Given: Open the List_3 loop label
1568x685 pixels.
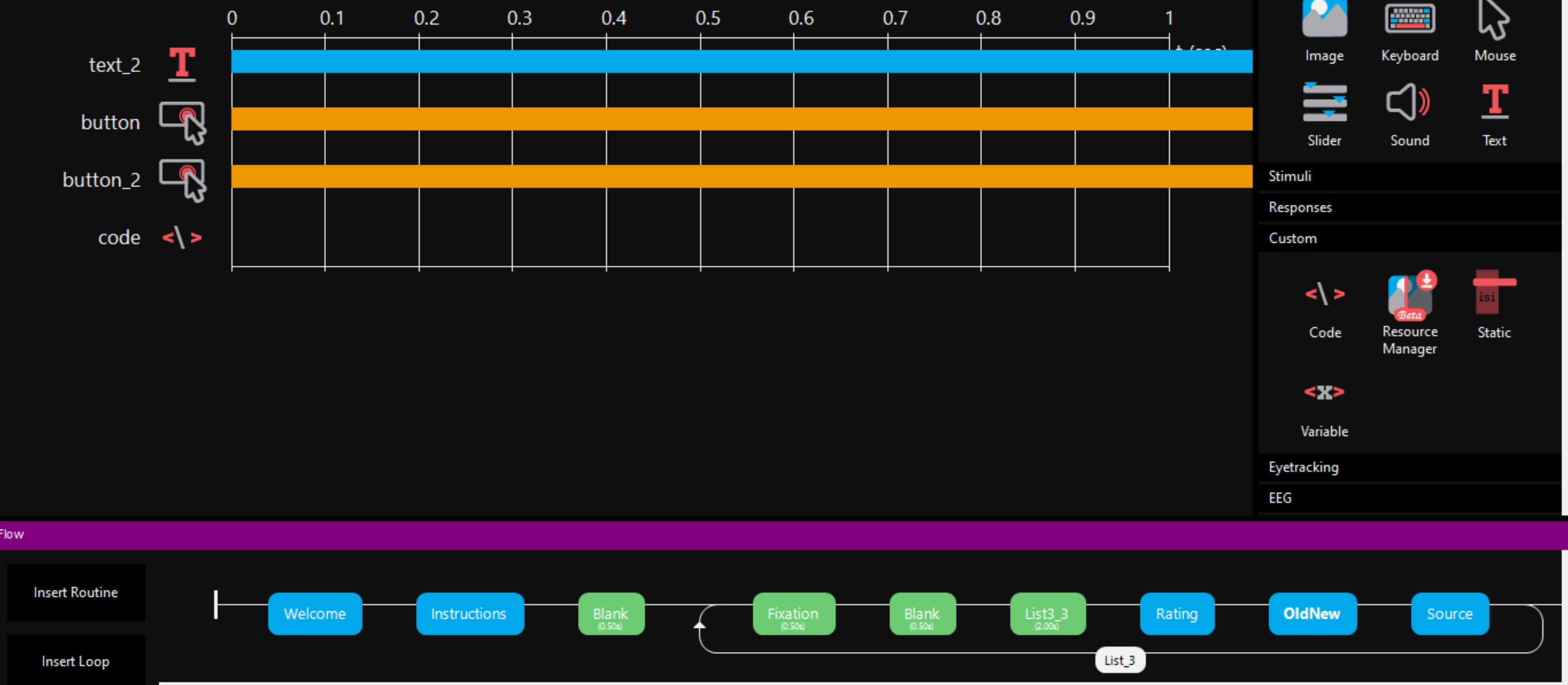Looking at the screenshot, I should pyautogui.click(x=1119, y=661).
